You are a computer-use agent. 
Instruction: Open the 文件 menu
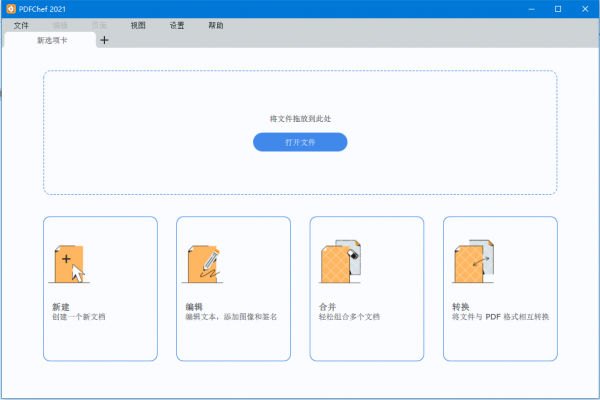click(x=21, y=25)
